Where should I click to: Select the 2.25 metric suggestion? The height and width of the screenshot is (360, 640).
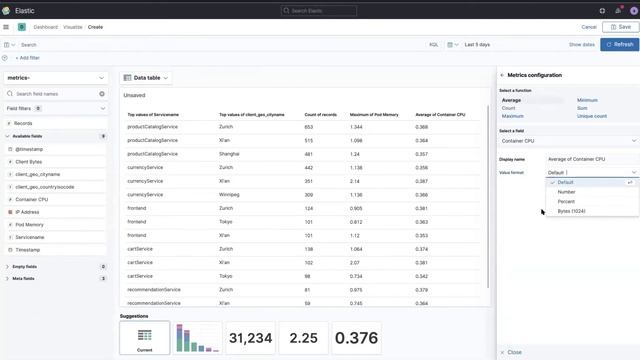(303, 338)
